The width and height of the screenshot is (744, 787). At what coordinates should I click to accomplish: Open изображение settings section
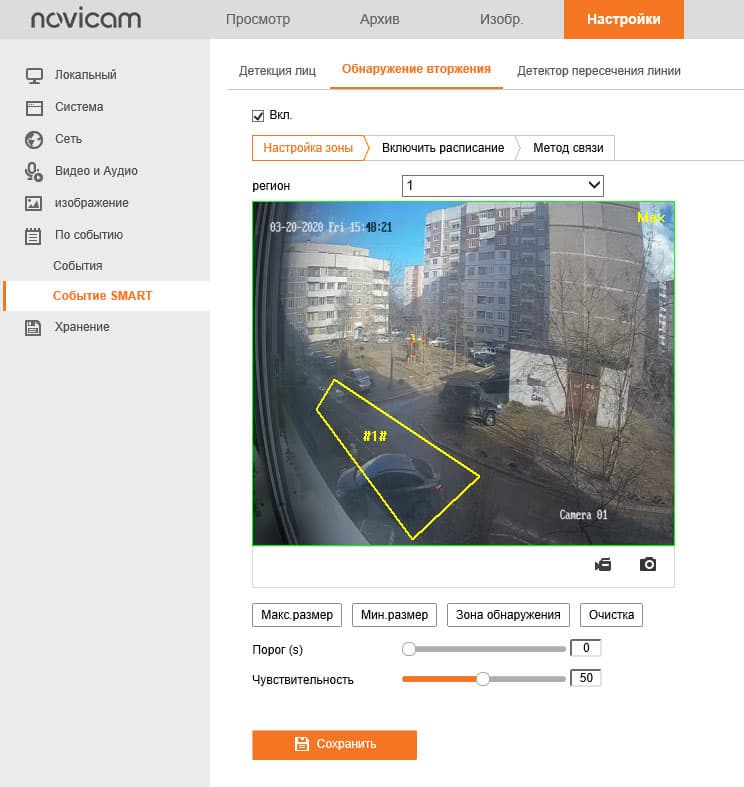(x=92, y=203)
